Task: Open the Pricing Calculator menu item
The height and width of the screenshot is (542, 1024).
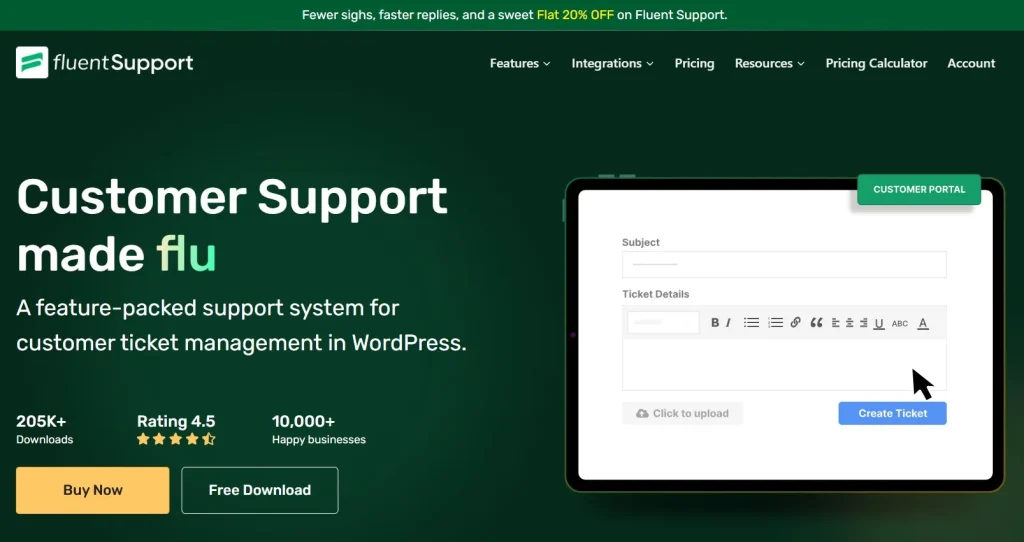Action: click(x=876, y=63)
